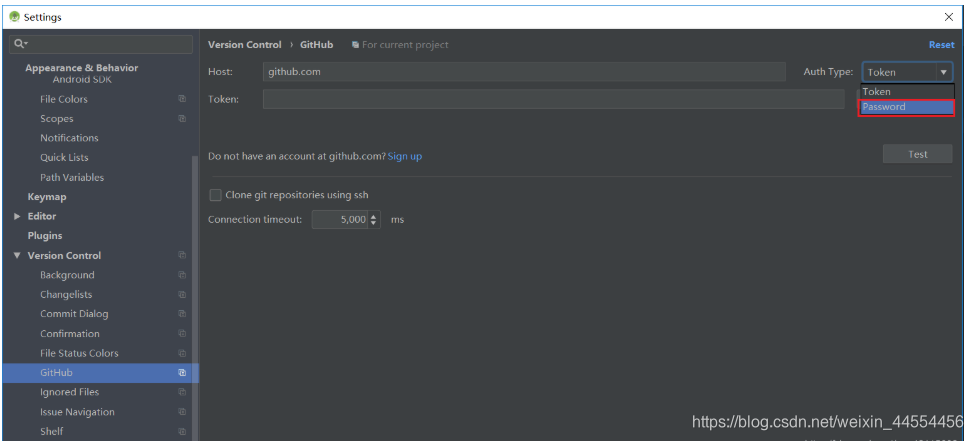The width and height of the screenshot is (974, 441).
Task: Click the Reset link
Action: click(x=941, y=45)
